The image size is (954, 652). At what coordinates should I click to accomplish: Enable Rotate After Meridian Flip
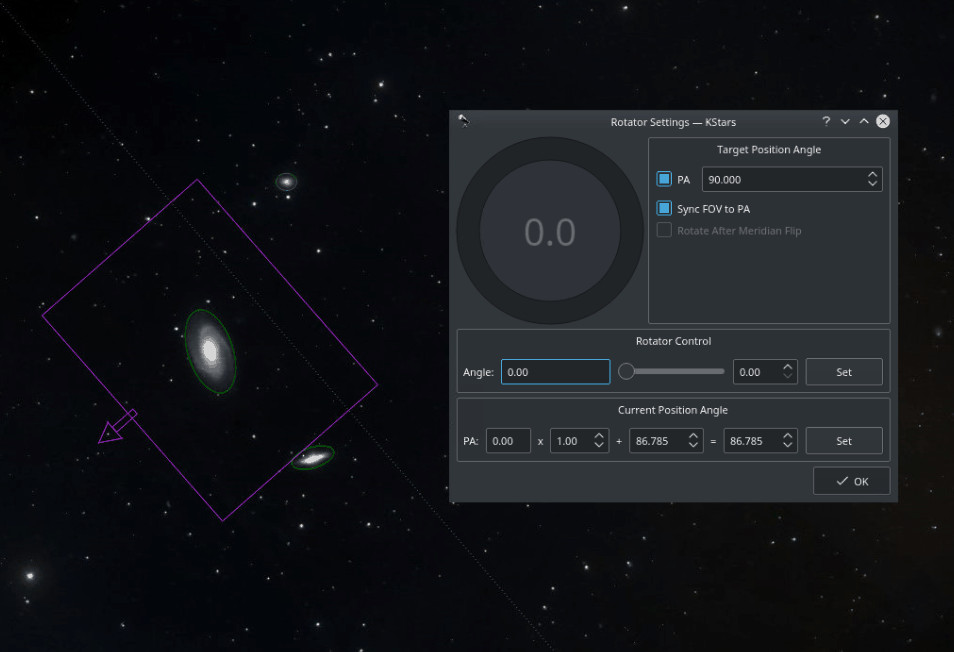pyautogui.click(x=664, y=230)
